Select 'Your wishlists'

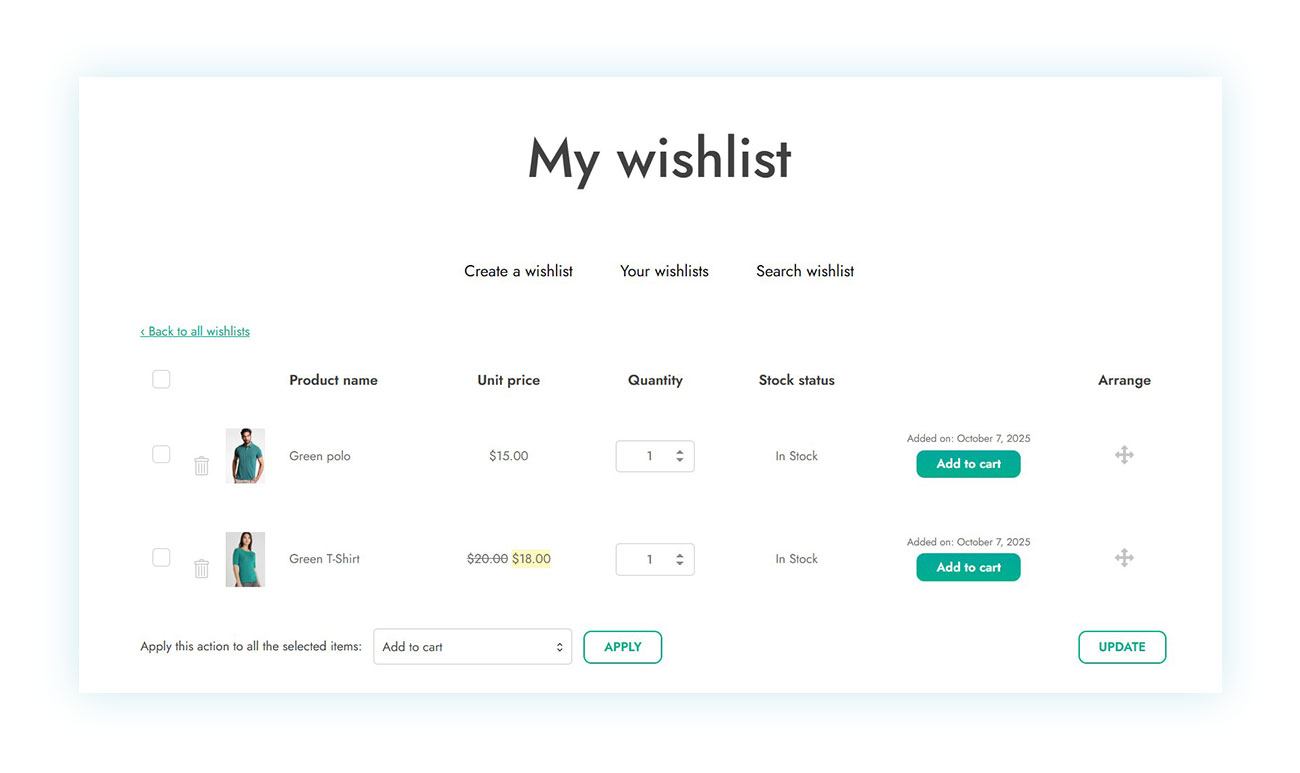coord(663,271)
